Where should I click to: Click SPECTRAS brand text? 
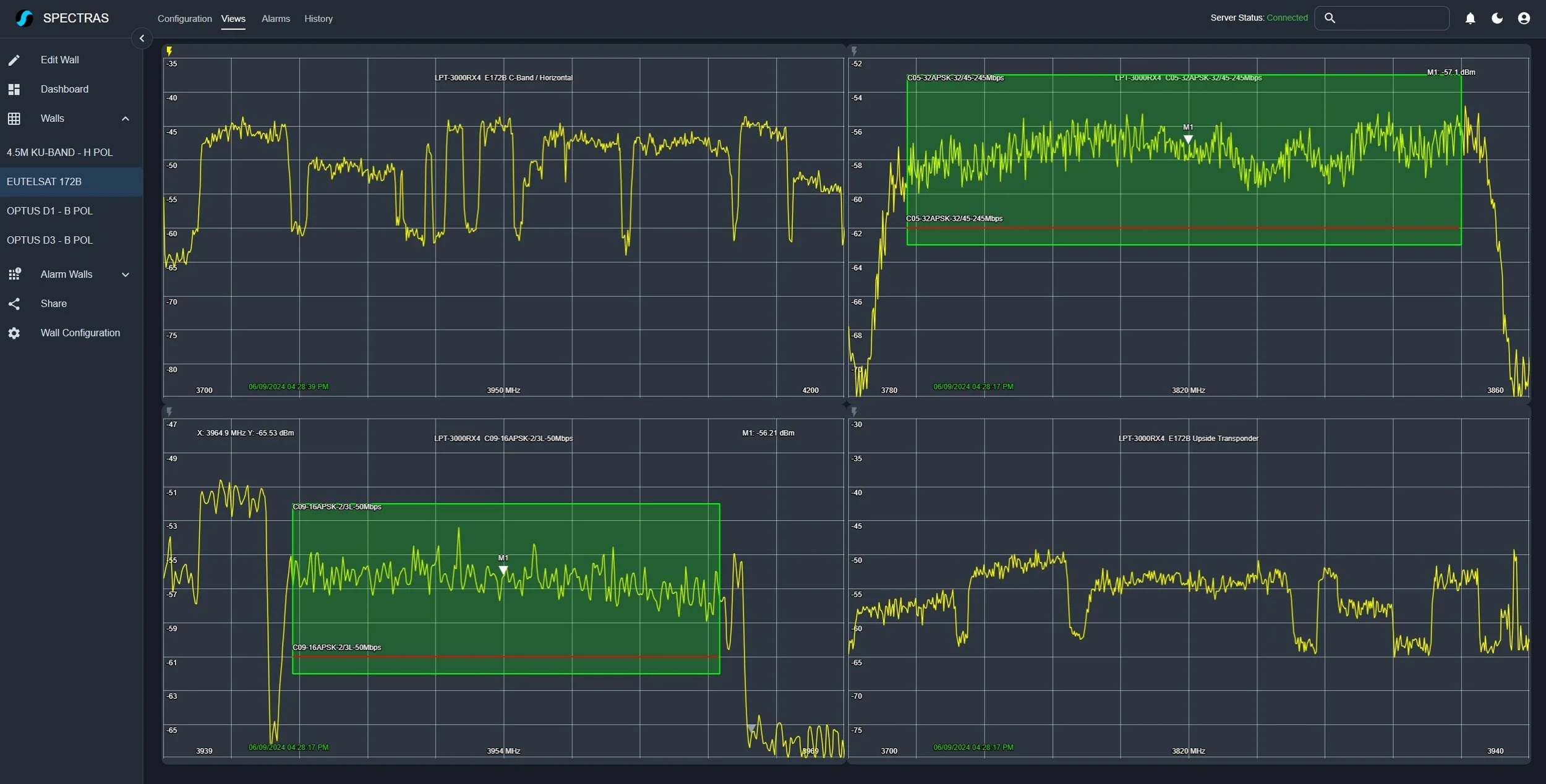[x=76, y=19]
